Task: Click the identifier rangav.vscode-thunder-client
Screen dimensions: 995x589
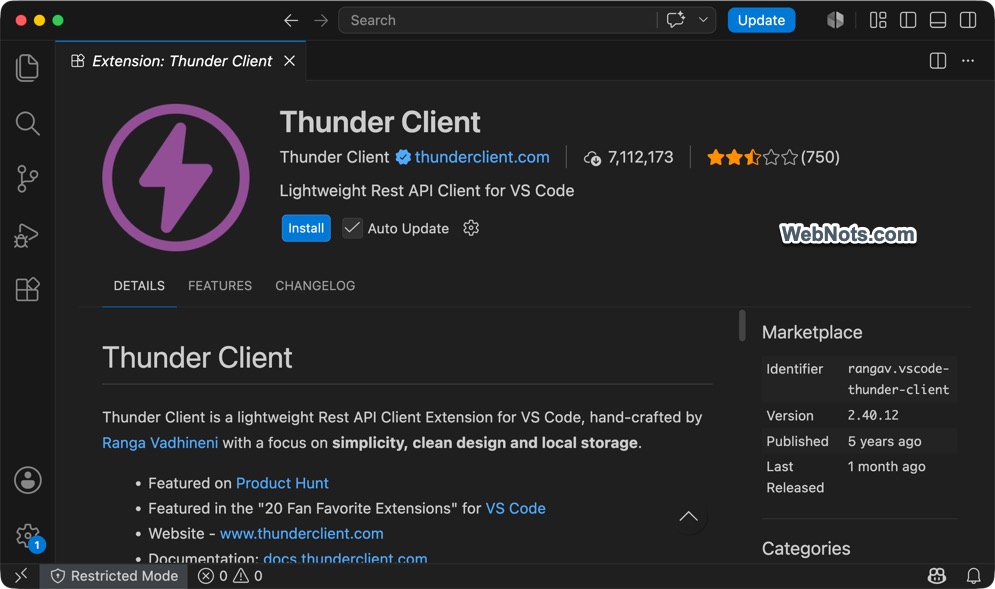Action: 898,379
